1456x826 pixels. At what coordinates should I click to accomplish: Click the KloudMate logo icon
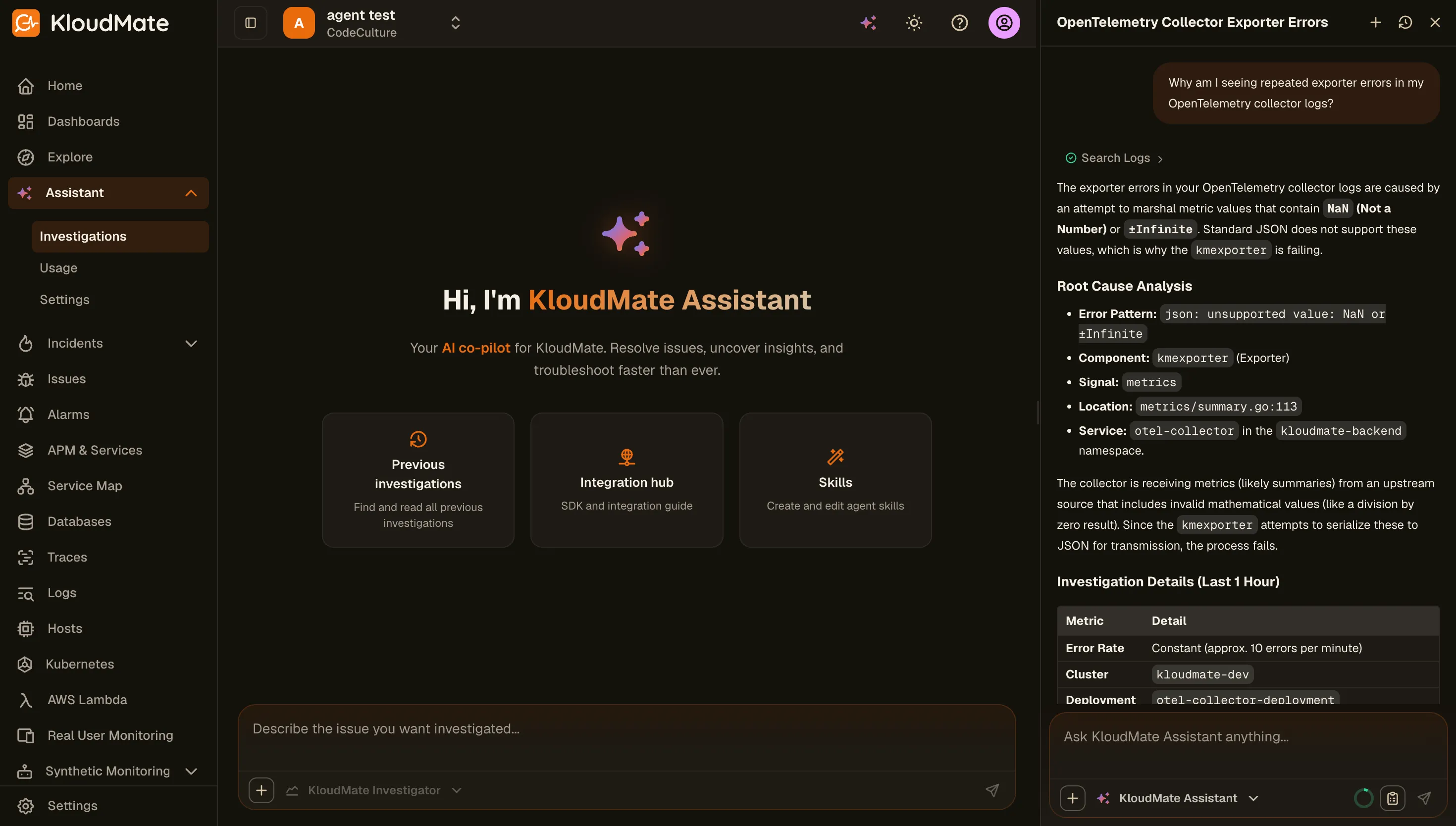pyautogui.click(x=26, y=23)
